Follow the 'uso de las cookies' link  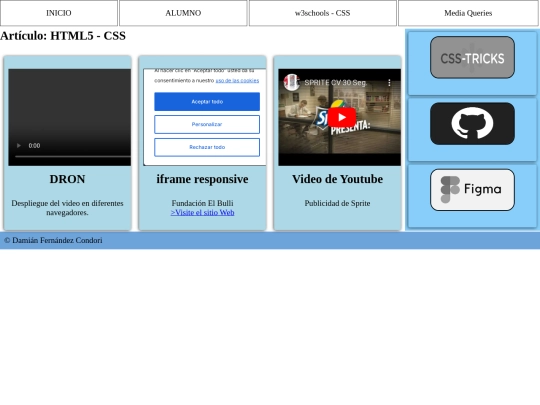point(237,80)
